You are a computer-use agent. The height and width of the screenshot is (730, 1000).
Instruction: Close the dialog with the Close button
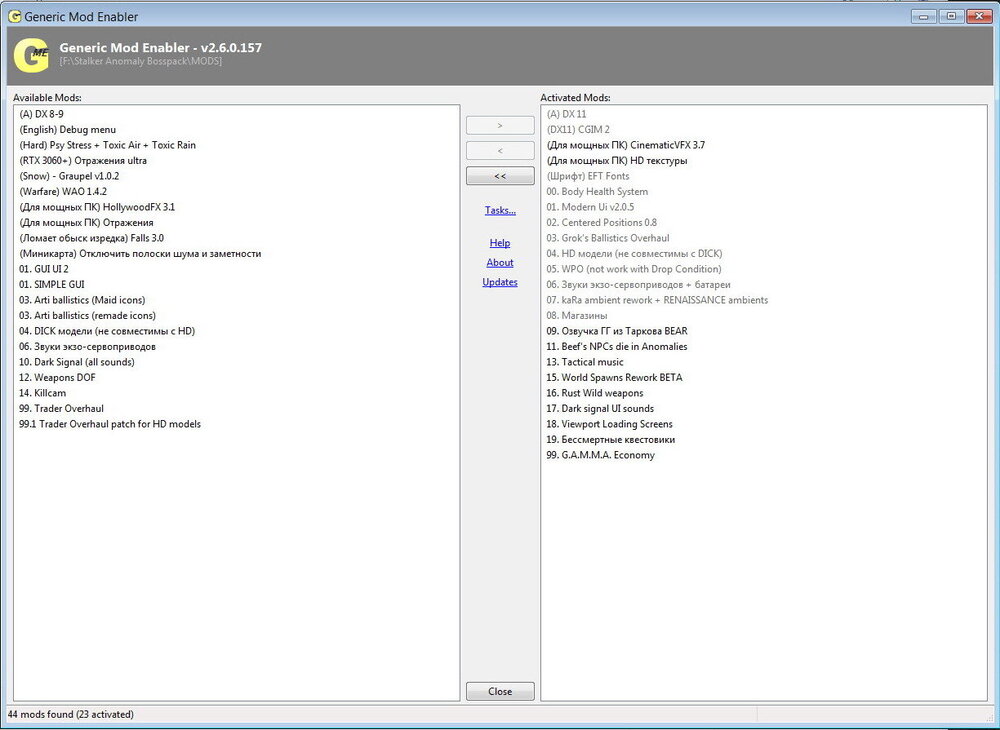click(x=500, y=691)
